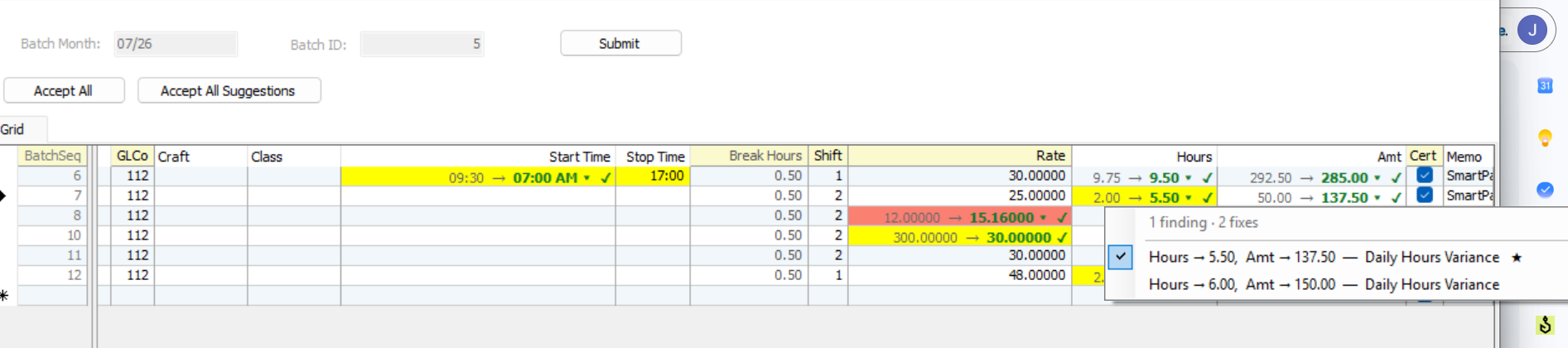The height and width of the screenshot is (348, 1568).
Task: Accept the 07:00 AM start time checkmark
Action: pyautogui.click(x=605, y=177)
